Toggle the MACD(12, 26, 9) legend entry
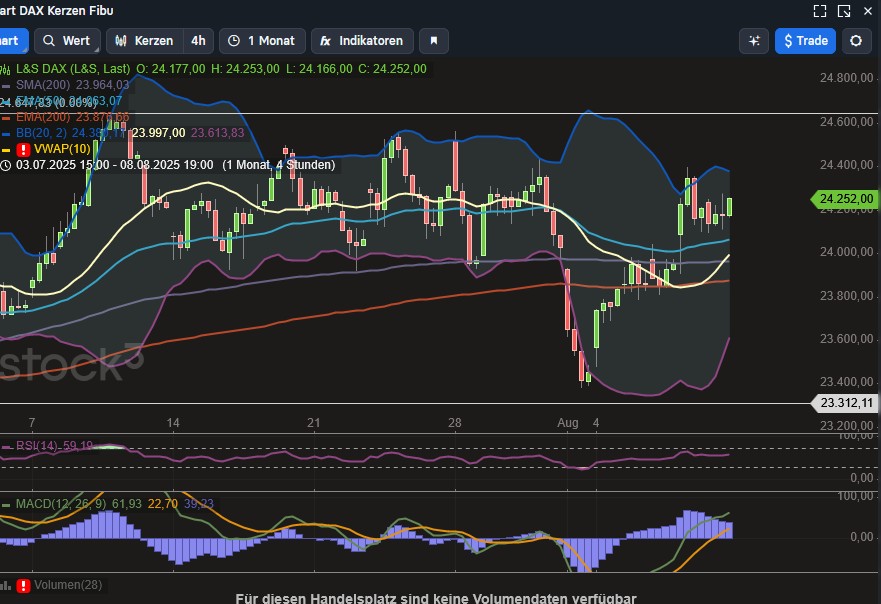 [x=60, y=504]
